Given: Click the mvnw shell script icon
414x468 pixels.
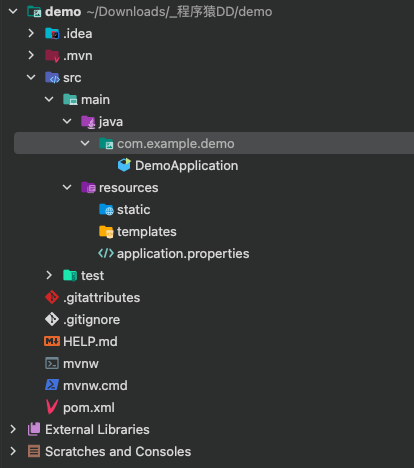Looking at the screenshot, I should (52, 363).
